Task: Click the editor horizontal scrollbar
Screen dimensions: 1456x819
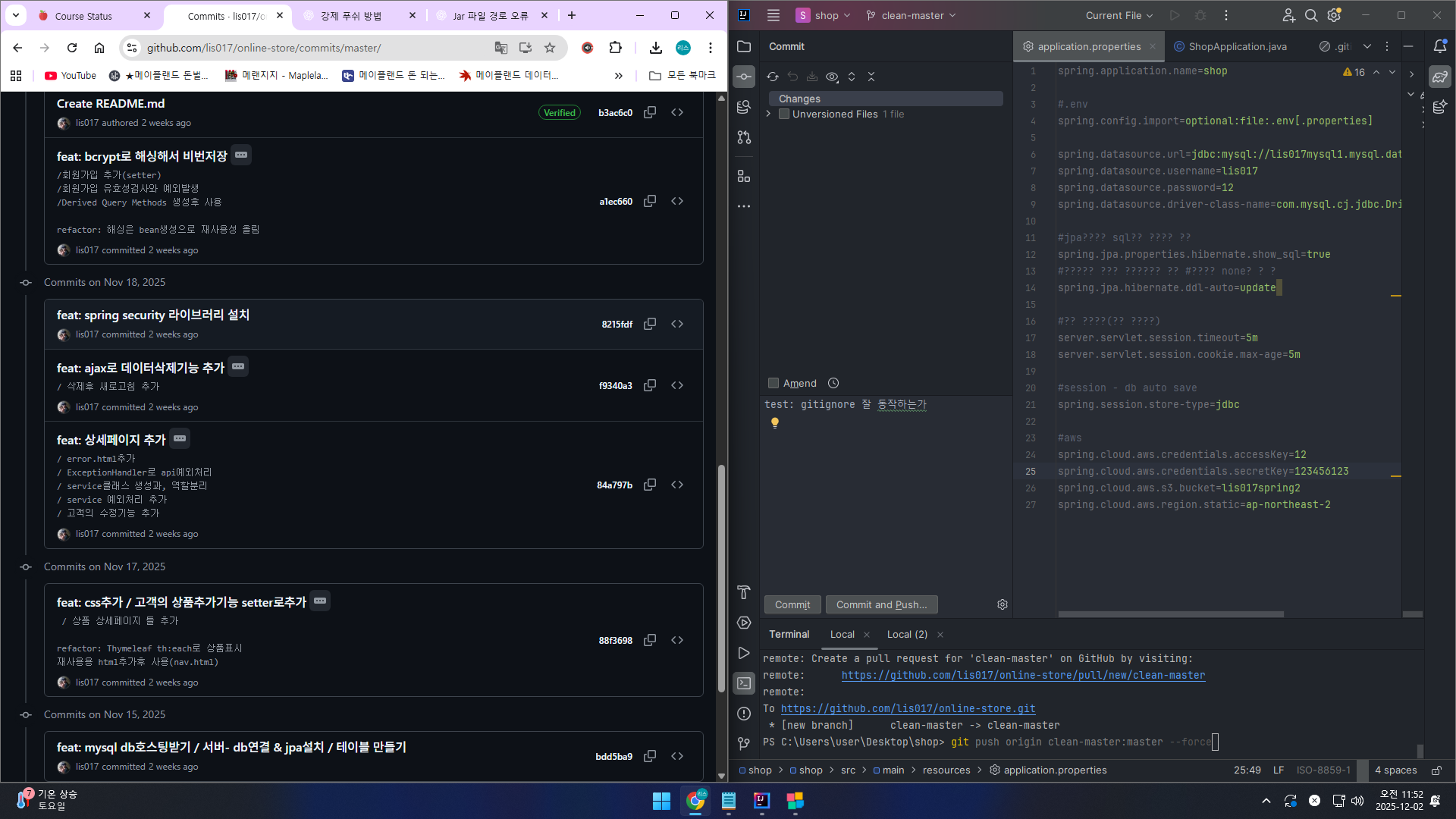Action: coord(1171,613)
